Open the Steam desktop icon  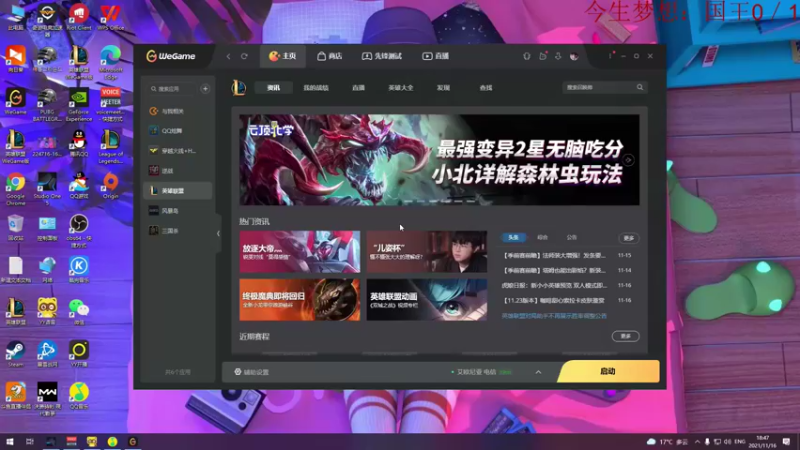pos(15,354)
